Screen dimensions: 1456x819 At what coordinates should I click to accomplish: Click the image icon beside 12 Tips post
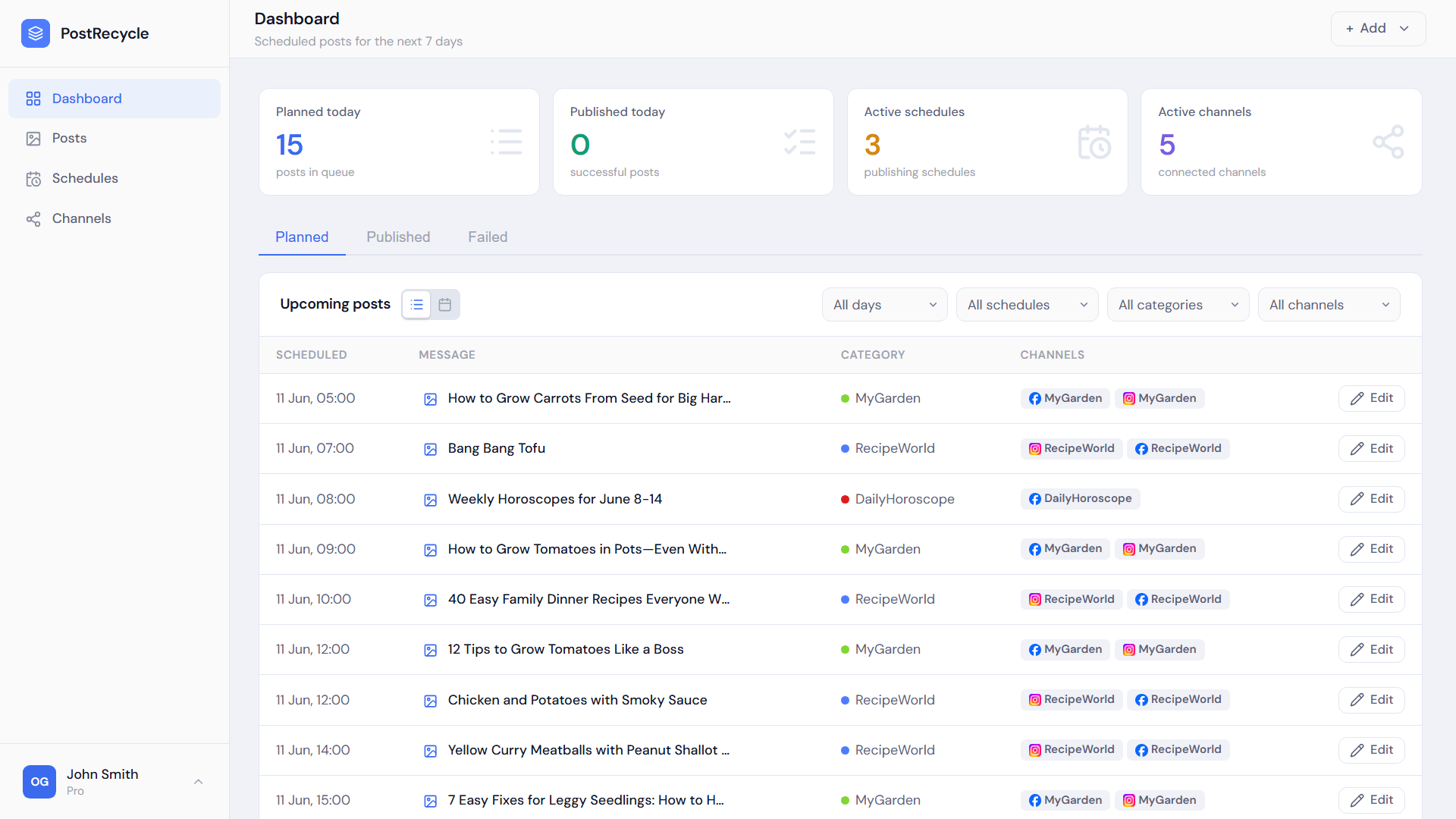pos(430,650)
